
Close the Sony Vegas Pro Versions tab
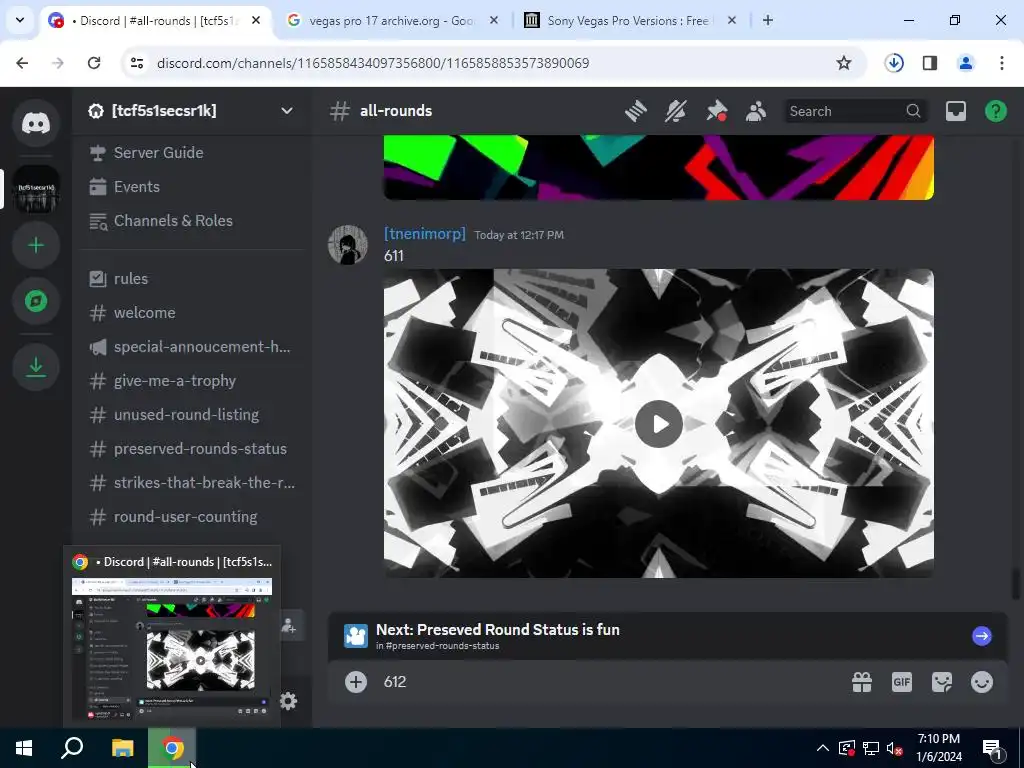click(731, 21)
